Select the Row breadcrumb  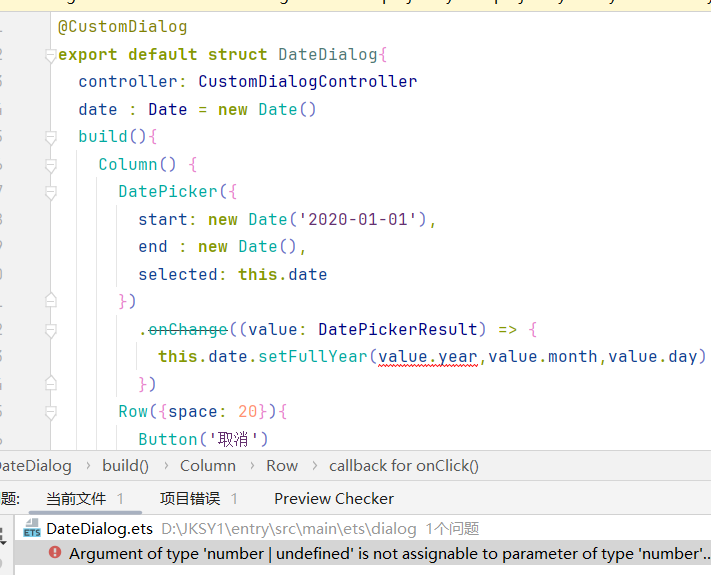(x=282, y=466)
